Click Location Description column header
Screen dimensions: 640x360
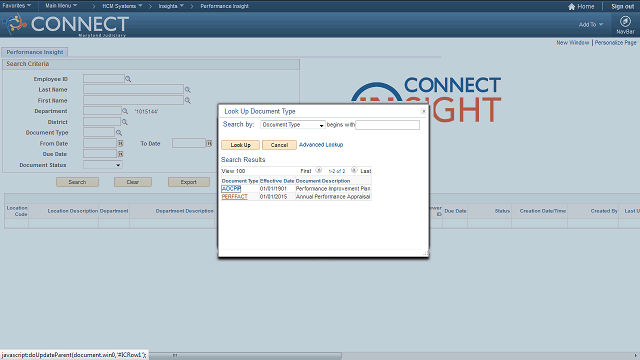point(73,211)
